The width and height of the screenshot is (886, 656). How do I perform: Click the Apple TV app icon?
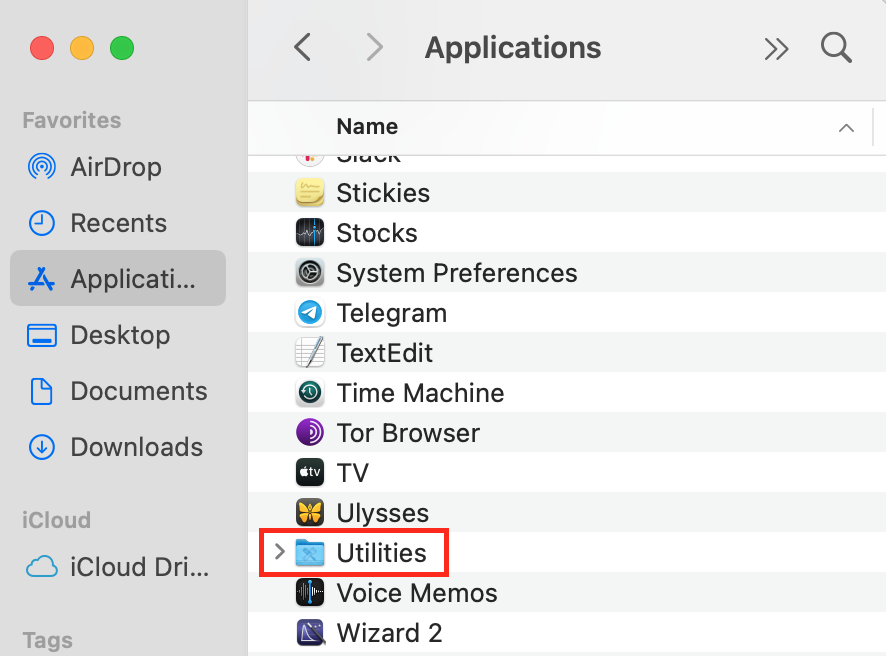[310, 472]
